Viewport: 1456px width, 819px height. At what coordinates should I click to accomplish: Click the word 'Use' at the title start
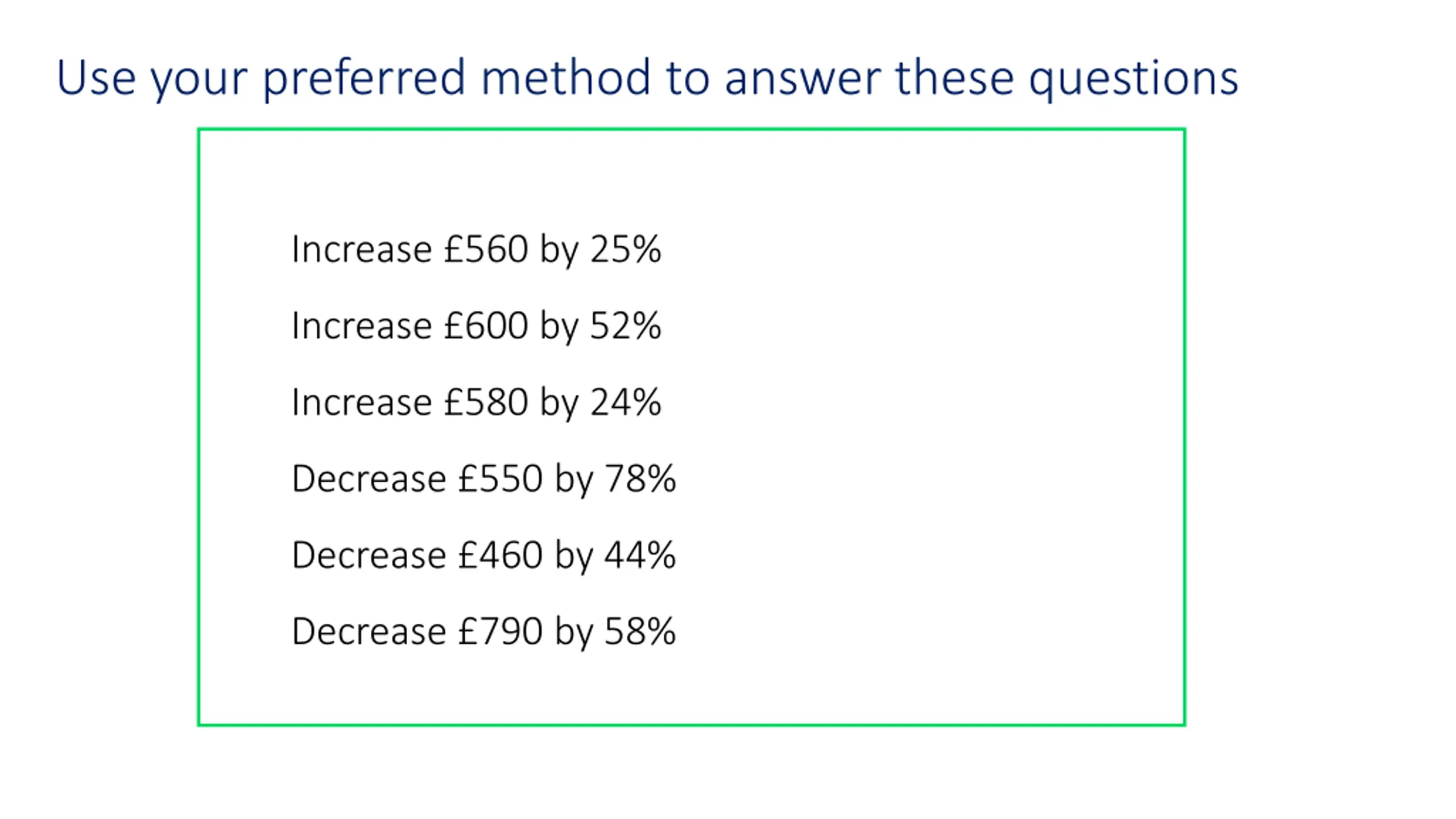tap(96, 77)
